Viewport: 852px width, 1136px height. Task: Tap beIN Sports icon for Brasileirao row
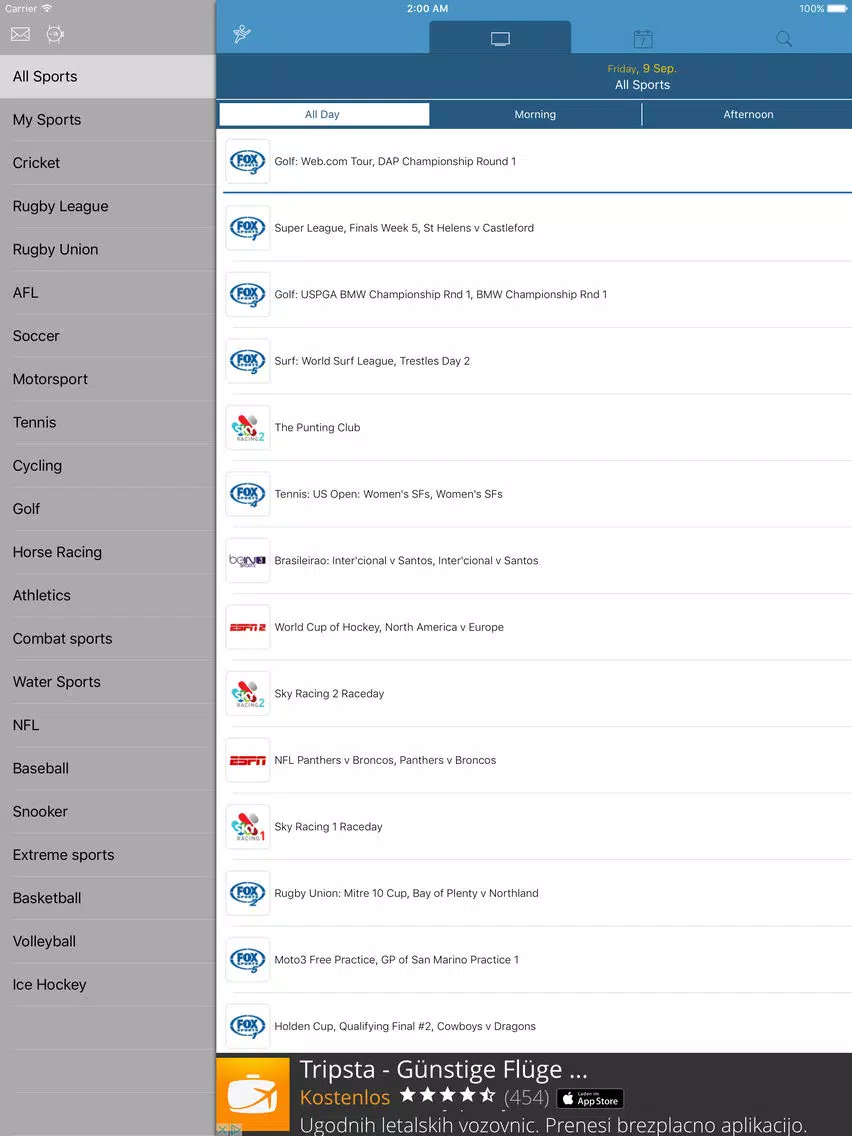(248, 561)
